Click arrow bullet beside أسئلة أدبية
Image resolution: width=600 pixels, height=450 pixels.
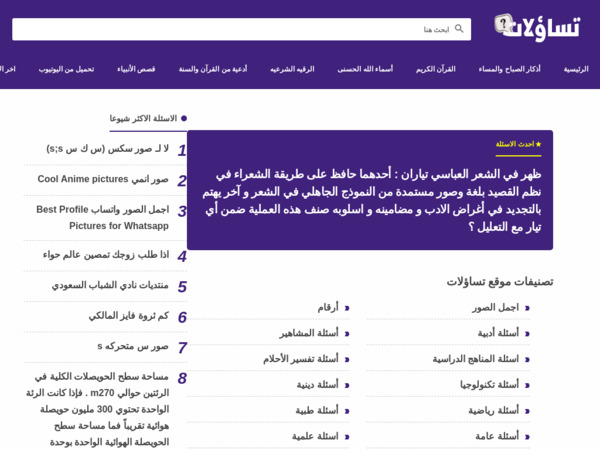(x=527, y=334)
